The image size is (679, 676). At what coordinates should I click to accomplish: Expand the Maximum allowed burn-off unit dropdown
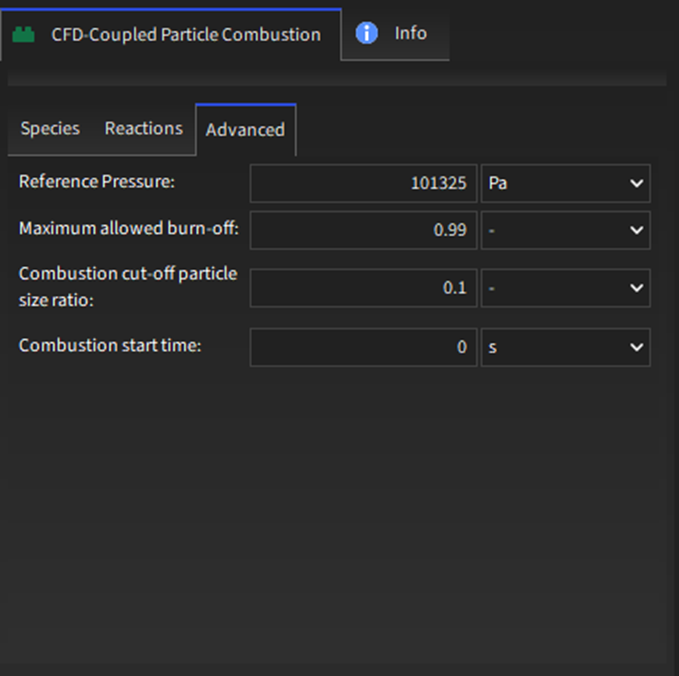coord(565,230)
